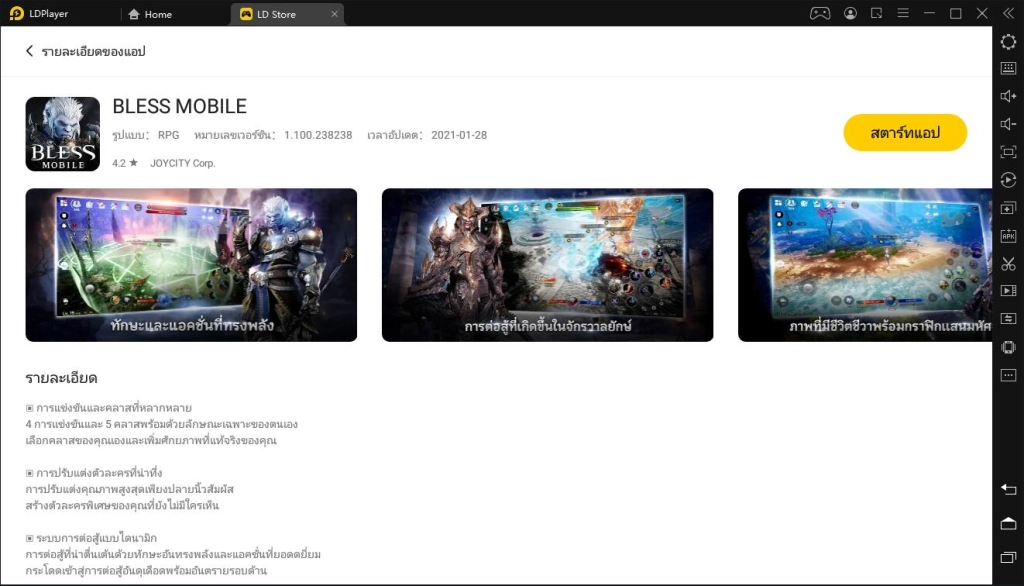This screenshot has width=1024, height=586.
Task: Click the รายละเอียด section heading
Action: pos(61,378)
